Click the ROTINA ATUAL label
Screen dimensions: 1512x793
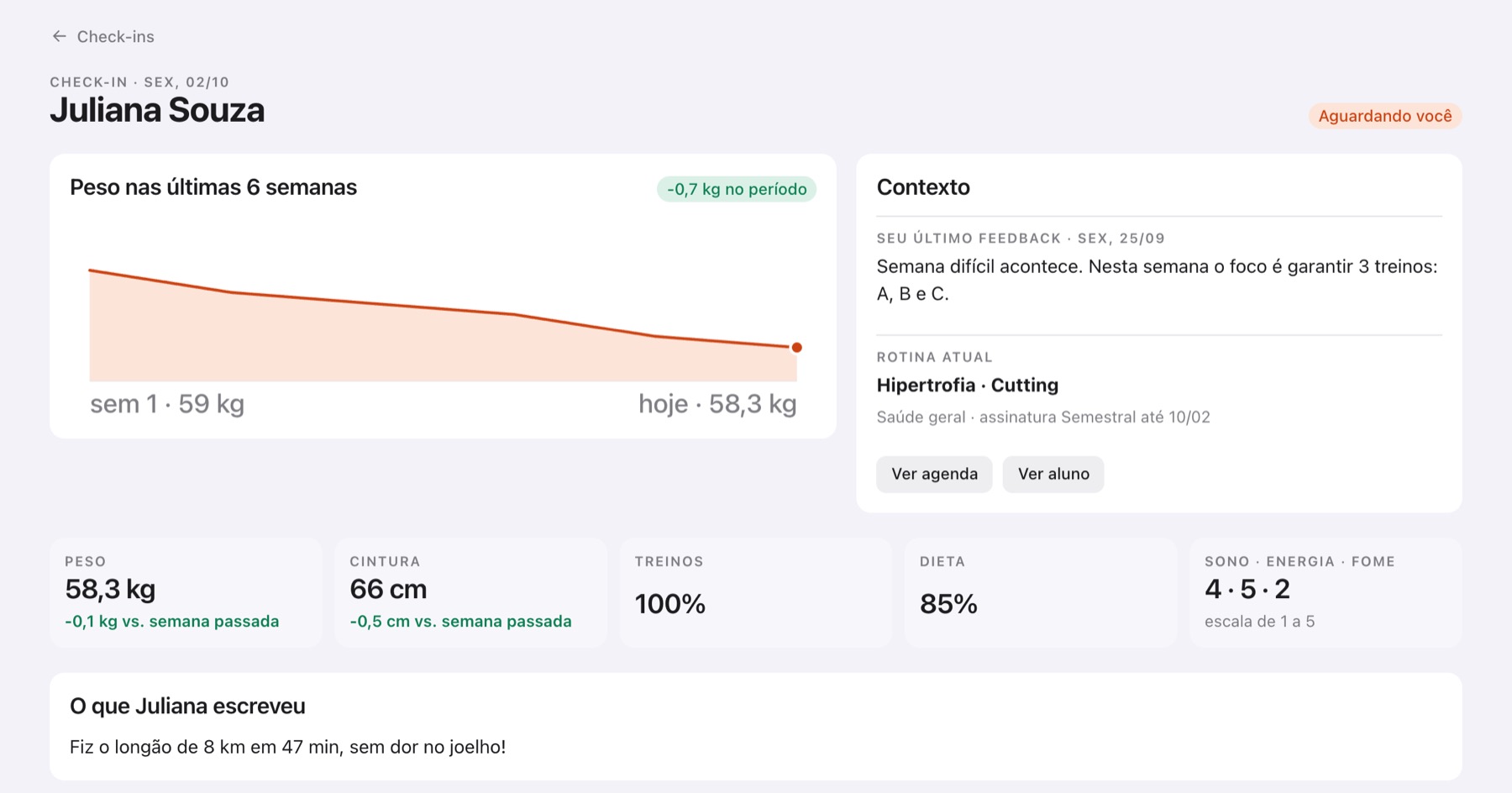click(x=934, y=357)
